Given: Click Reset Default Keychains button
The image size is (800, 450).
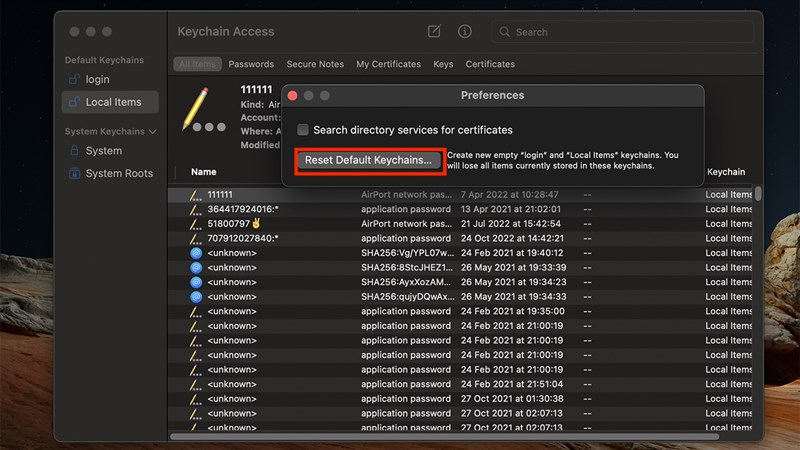Looking at the screenshot, I should coord(368,160).
